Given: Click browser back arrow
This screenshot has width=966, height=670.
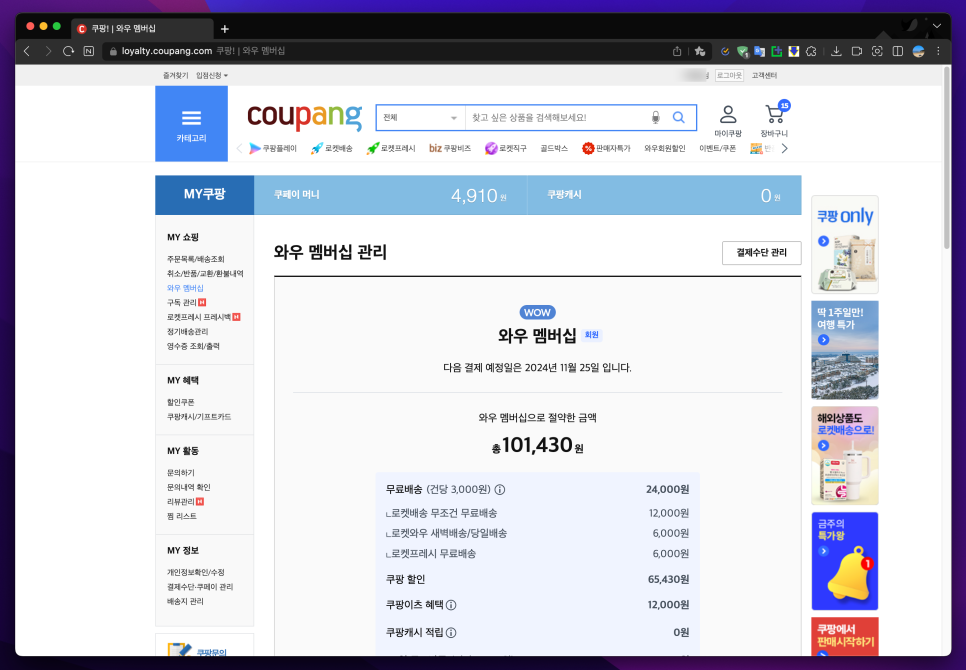Looking at the screenshot, I should click(x=26, y=51).
